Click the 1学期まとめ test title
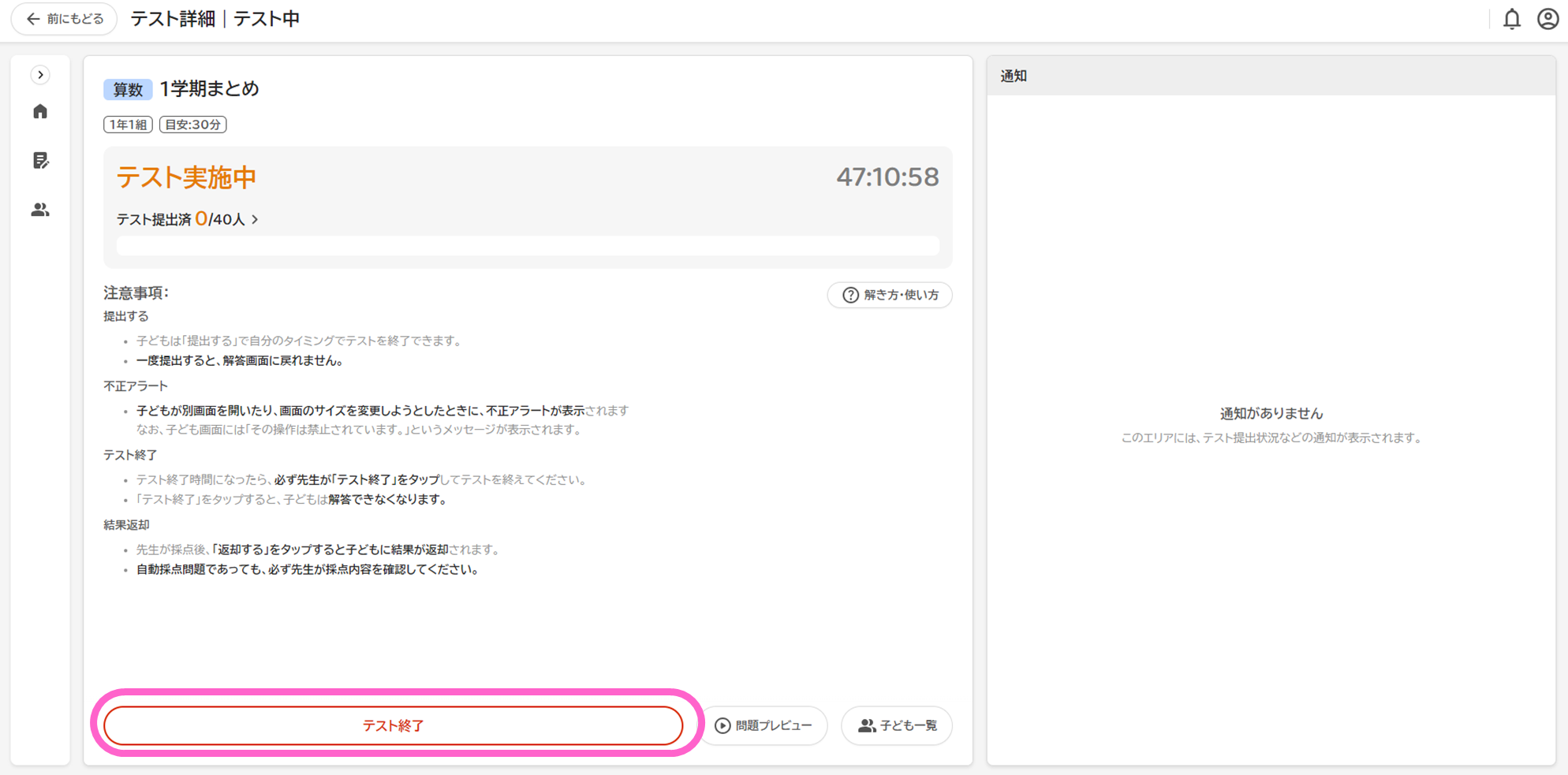This screenshot has height=775, width=1568. point(209,89)
